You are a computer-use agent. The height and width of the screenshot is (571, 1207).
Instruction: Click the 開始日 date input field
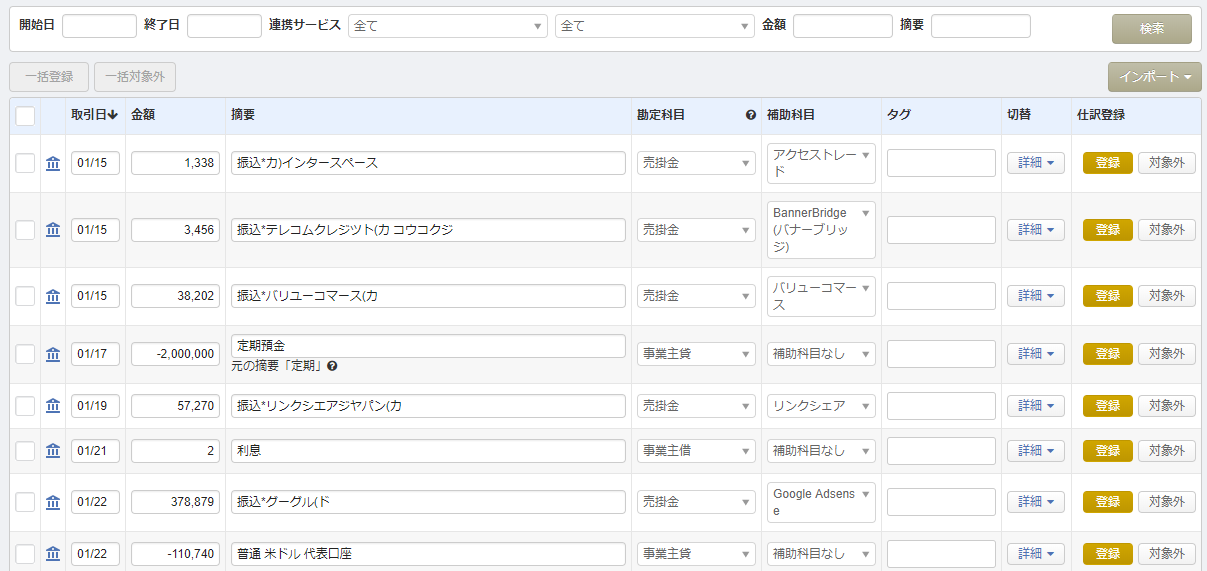tap(99, 26)
